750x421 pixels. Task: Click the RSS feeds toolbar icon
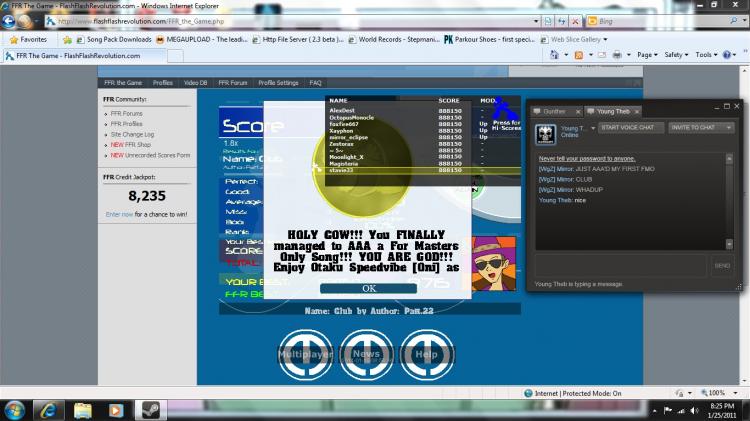pos(579,55)
